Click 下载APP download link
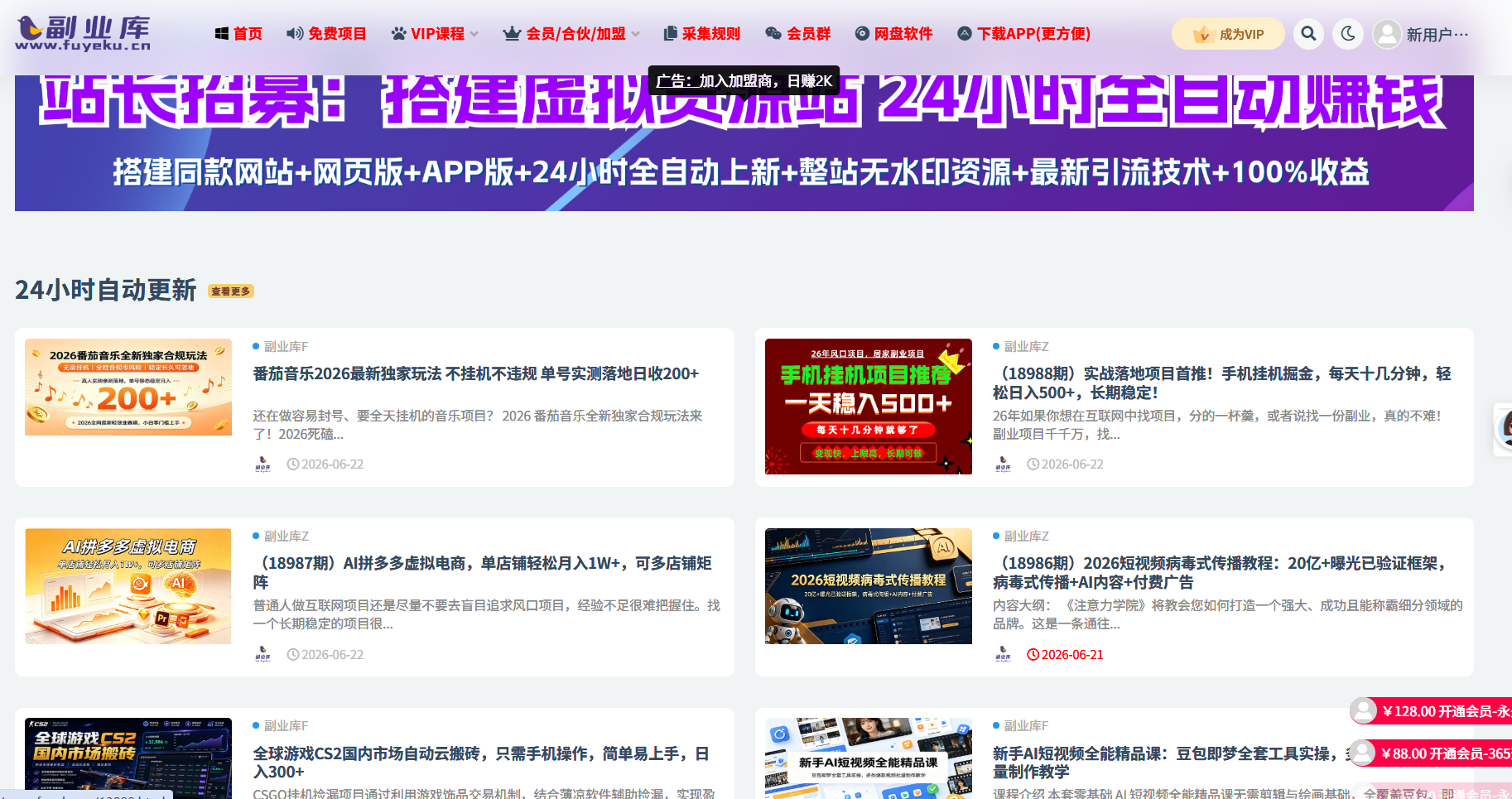This screenshot has height=799, width=1512. pyautogui.click(x=1023, y=34)
